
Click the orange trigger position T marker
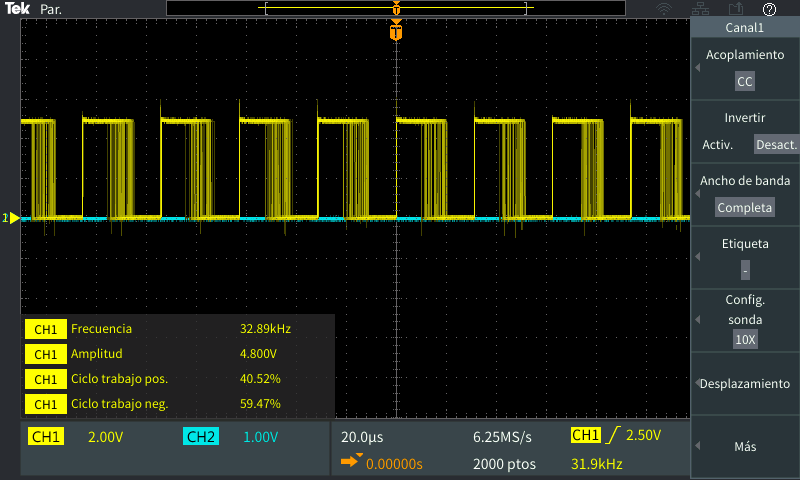(x=396, y=30)
